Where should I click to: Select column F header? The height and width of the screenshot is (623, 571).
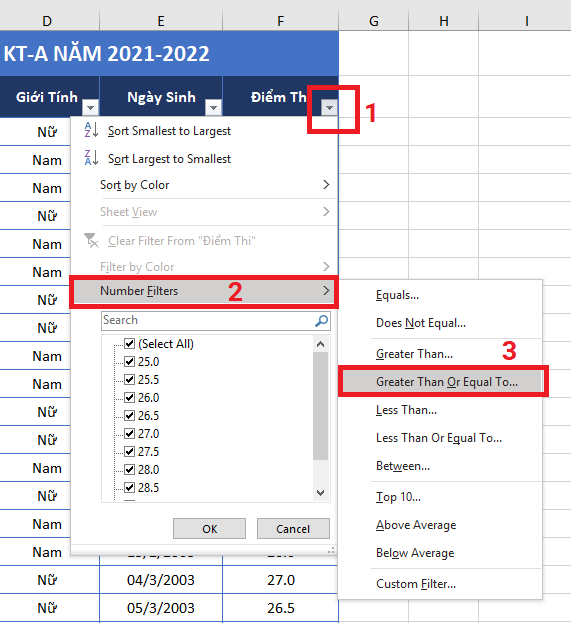tap(281, 21)
